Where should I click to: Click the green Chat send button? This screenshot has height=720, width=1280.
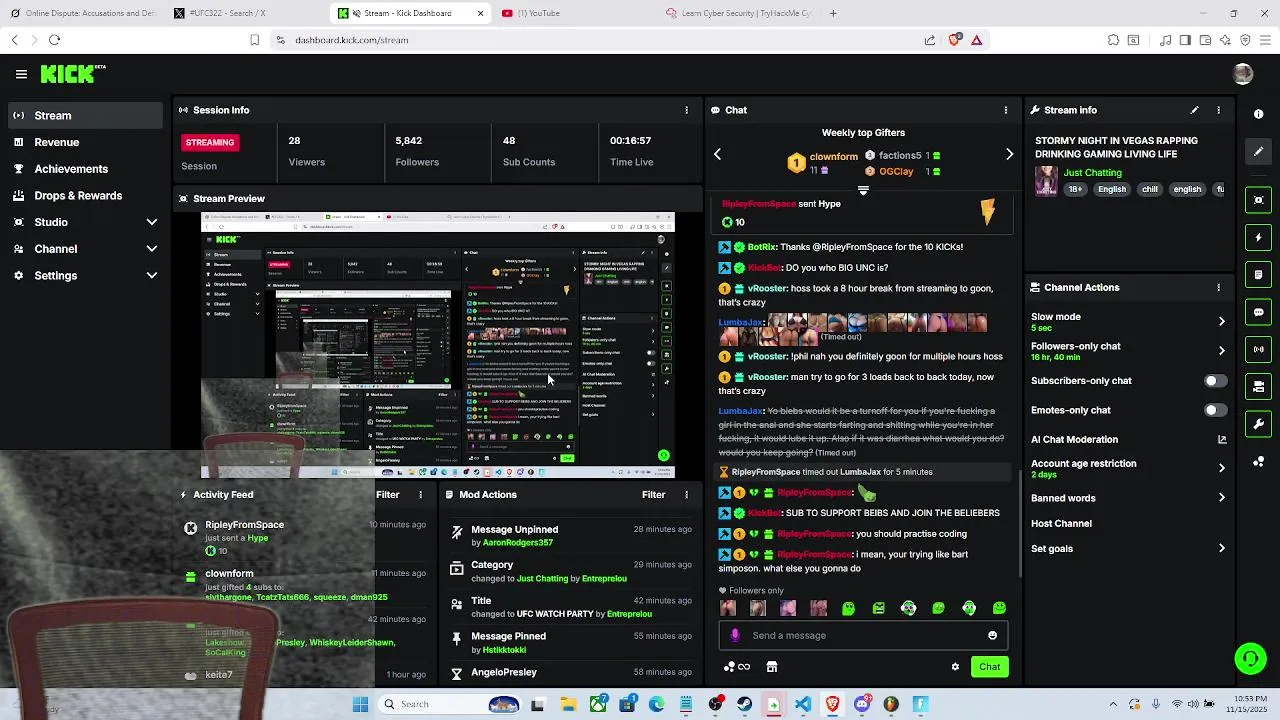tap(989, 667)
